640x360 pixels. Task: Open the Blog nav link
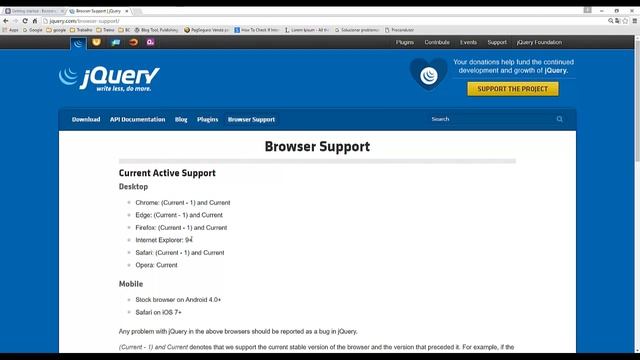tap(181, 120)
